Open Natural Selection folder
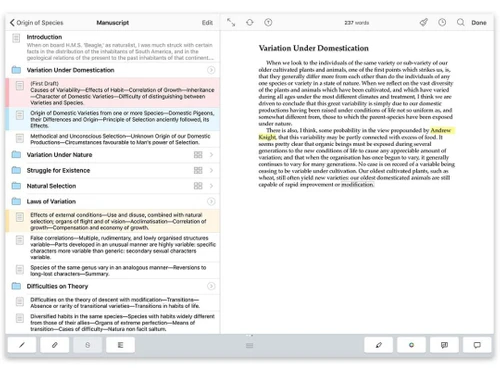This screenshot has height=375, width=500. pos(16,186)
